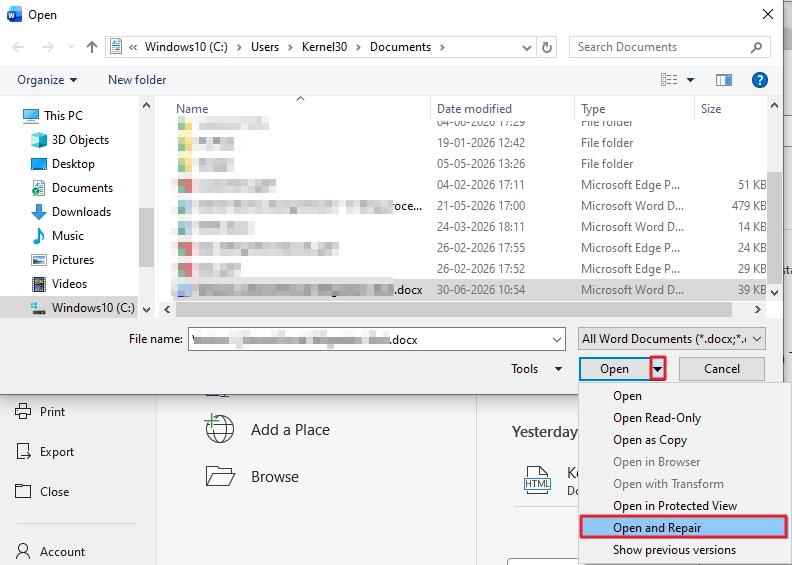The image size is (792, 565).
Task: Sort files by Date modified column
Action: (x=474, y=109)
